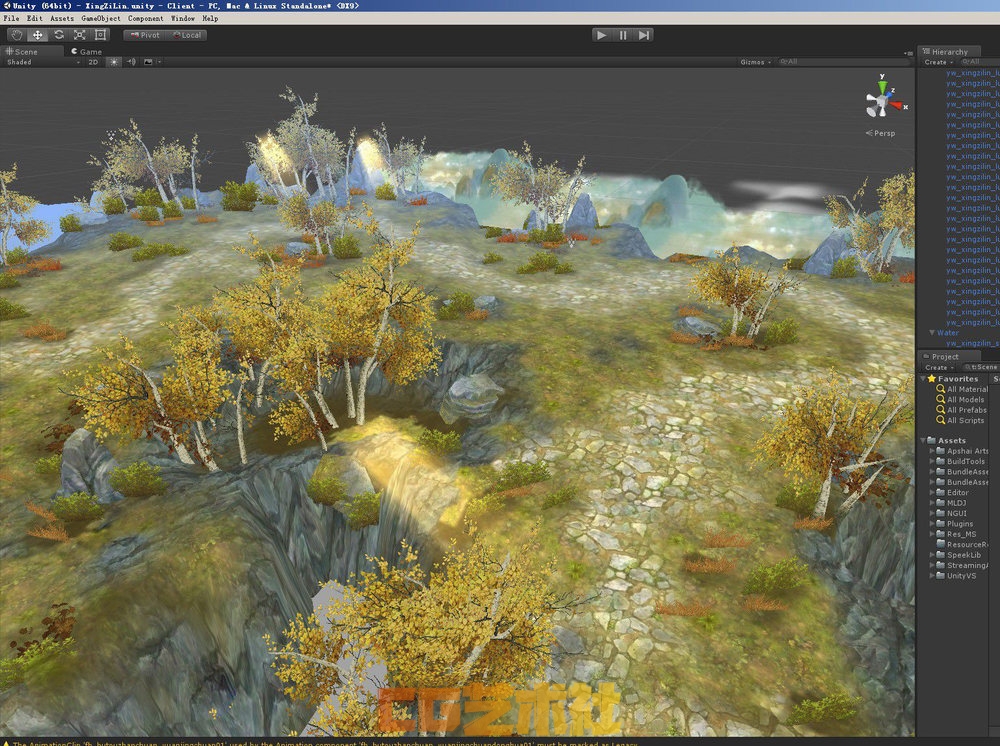Open the Create dropdown in Project panel

point(938,367)
